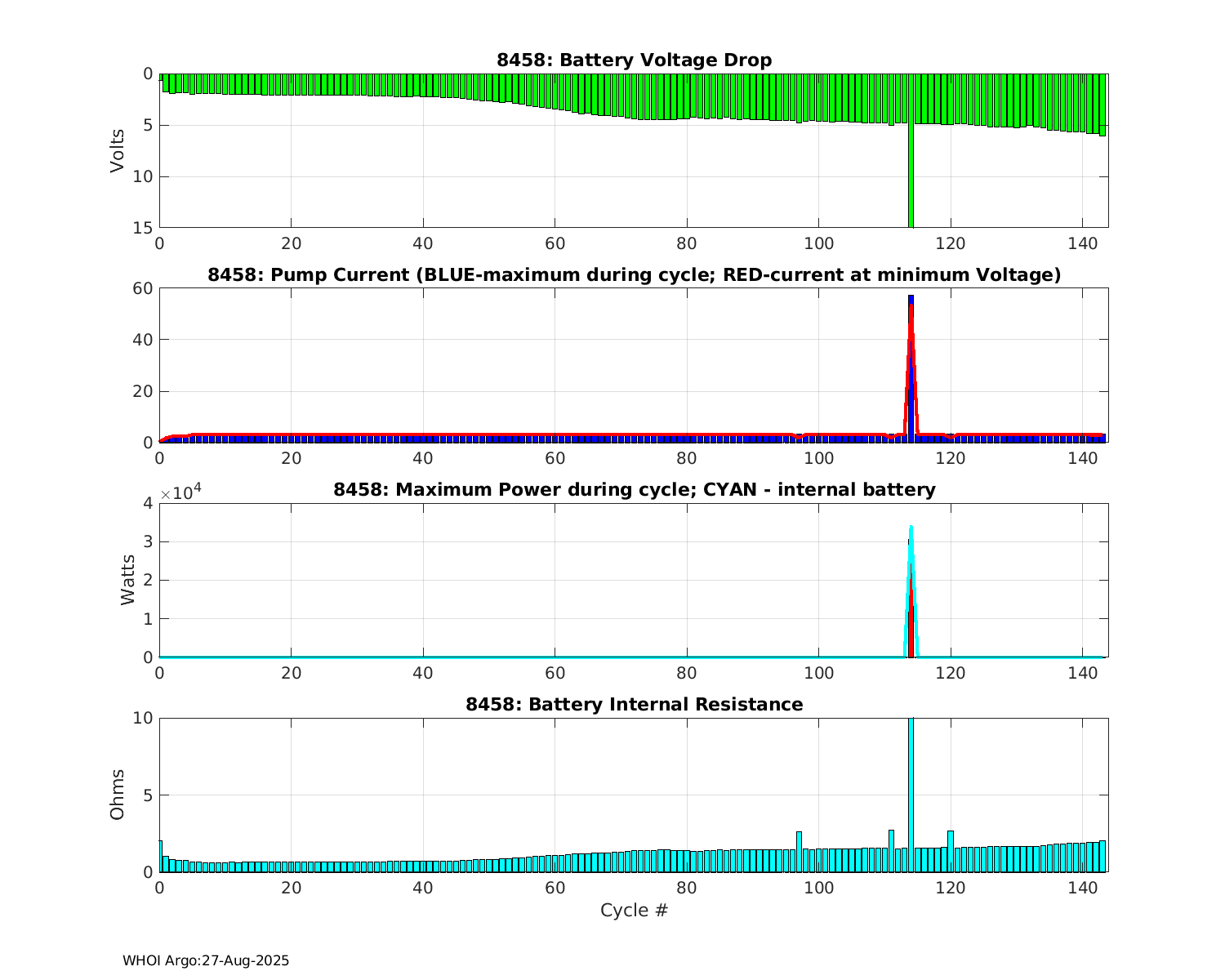The image size is (1225, 980).
Task: Click the WHOI Argo date footer text
Action: pos(206,960)
